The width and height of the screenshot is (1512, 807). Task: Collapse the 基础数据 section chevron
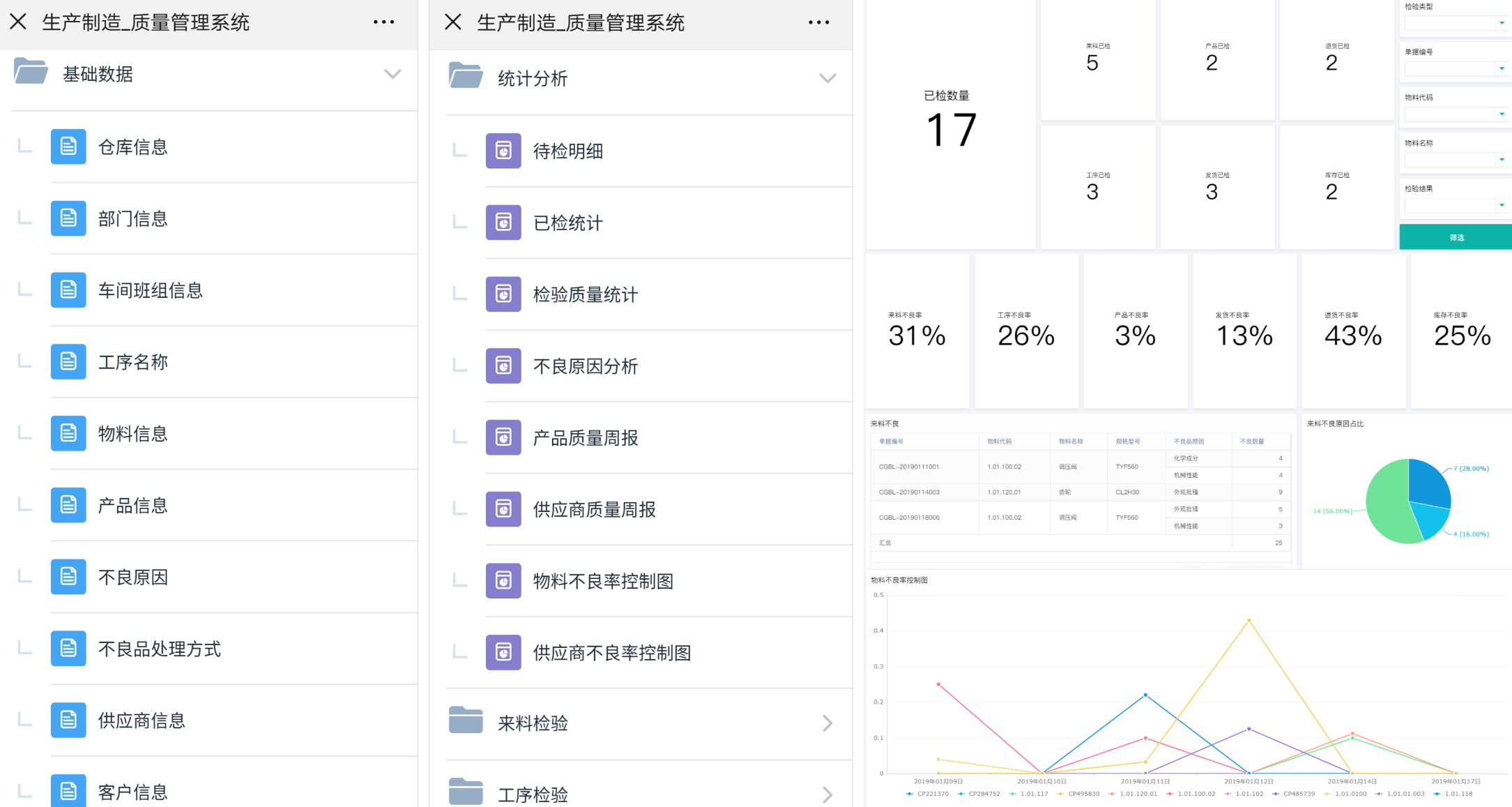(x=392, y=74)
